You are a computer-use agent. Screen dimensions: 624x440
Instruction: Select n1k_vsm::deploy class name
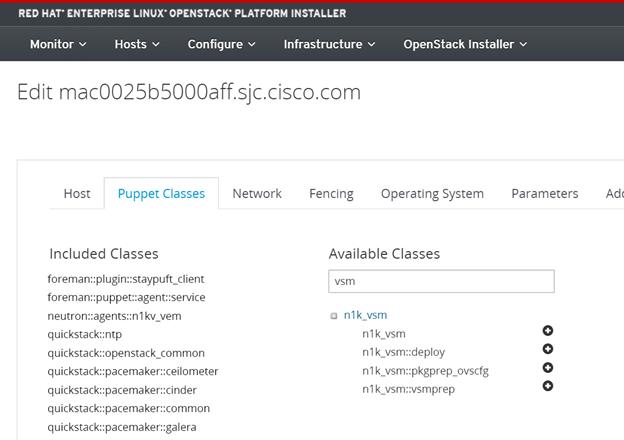pyautogui.click(x=404, y=352)
